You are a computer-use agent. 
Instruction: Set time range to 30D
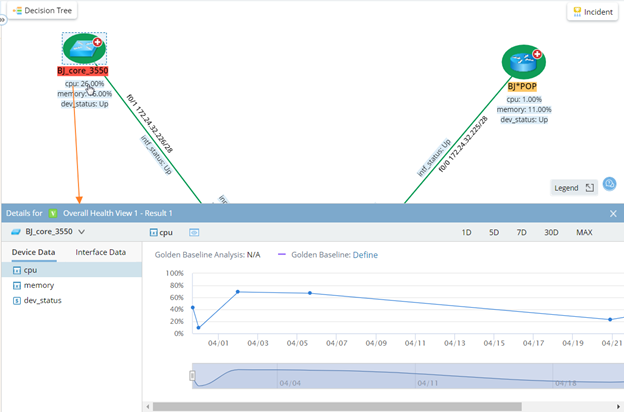(x=551, y=232)
